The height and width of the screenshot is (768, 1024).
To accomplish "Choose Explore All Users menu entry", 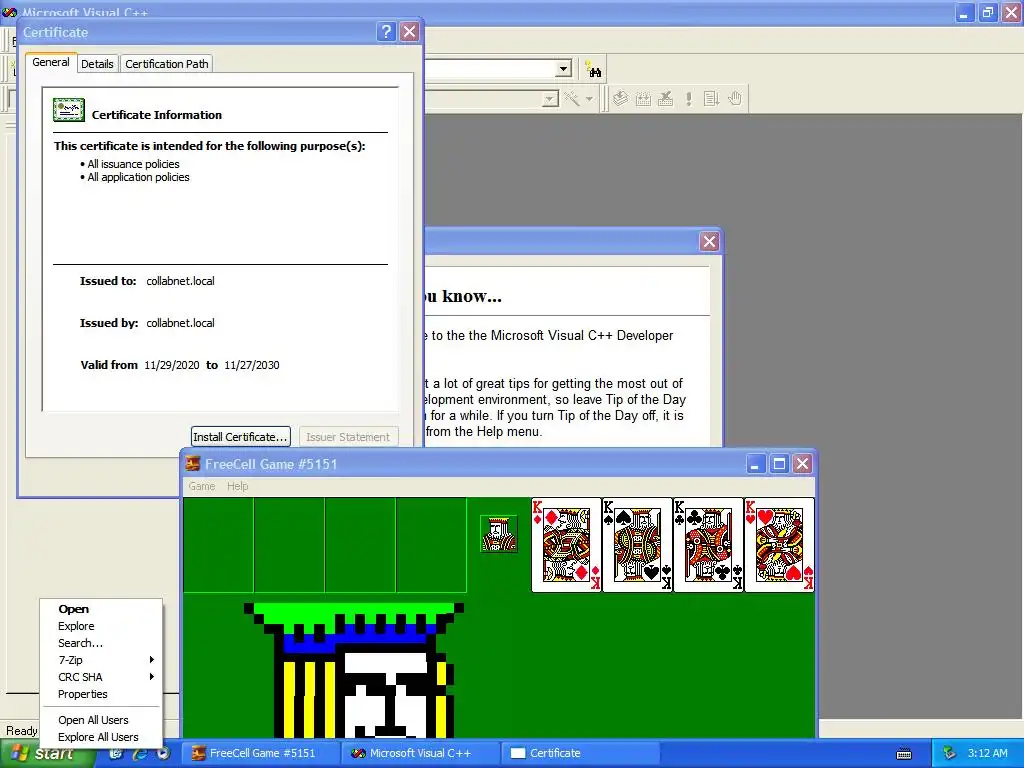I will pyautogui.click(x=101, y=737).
